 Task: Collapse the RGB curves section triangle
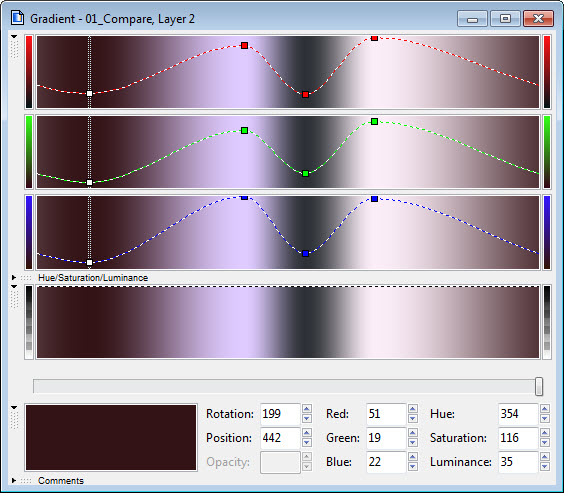[14, 36]
